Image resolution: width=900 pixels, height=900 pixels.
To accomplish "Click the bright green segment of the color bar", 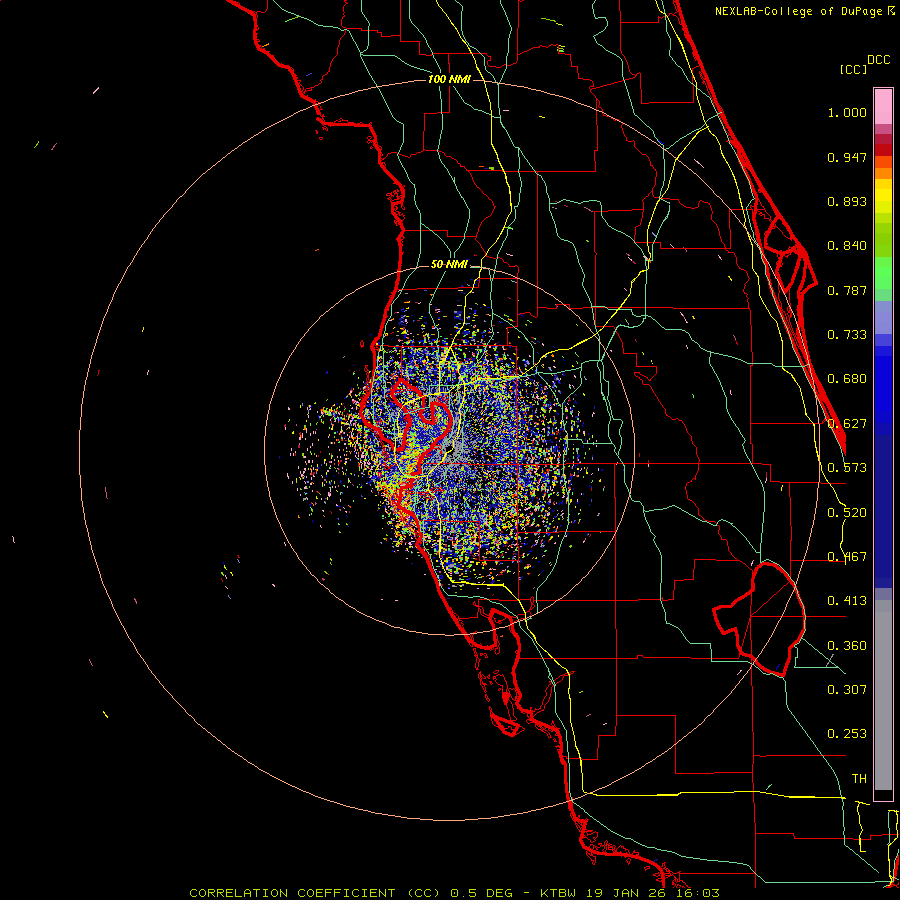I will pyautogui.click(x=883, y=273).
